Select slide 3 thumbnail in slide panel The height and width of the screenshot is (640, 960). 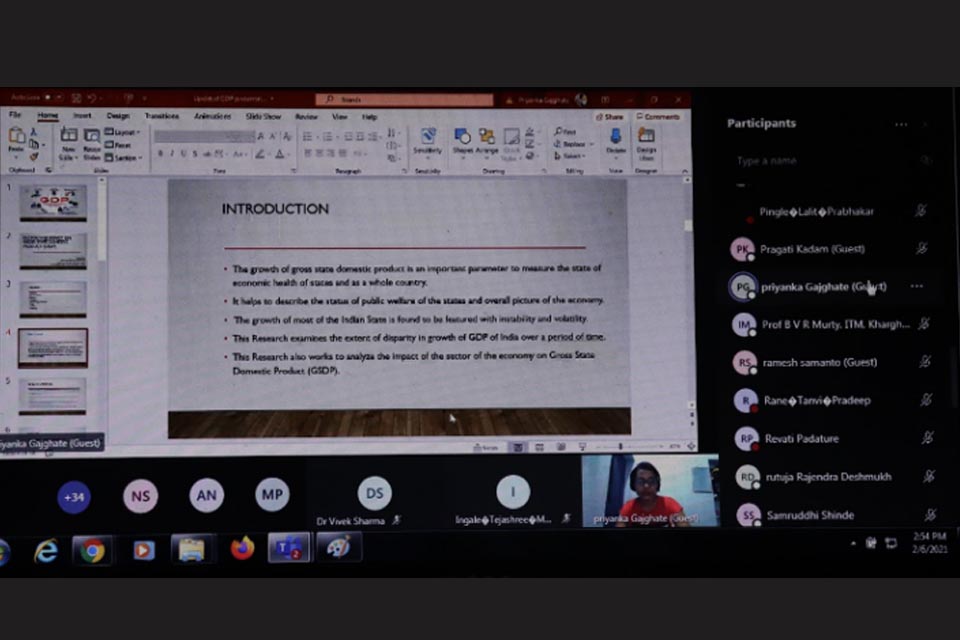point(53,299)
